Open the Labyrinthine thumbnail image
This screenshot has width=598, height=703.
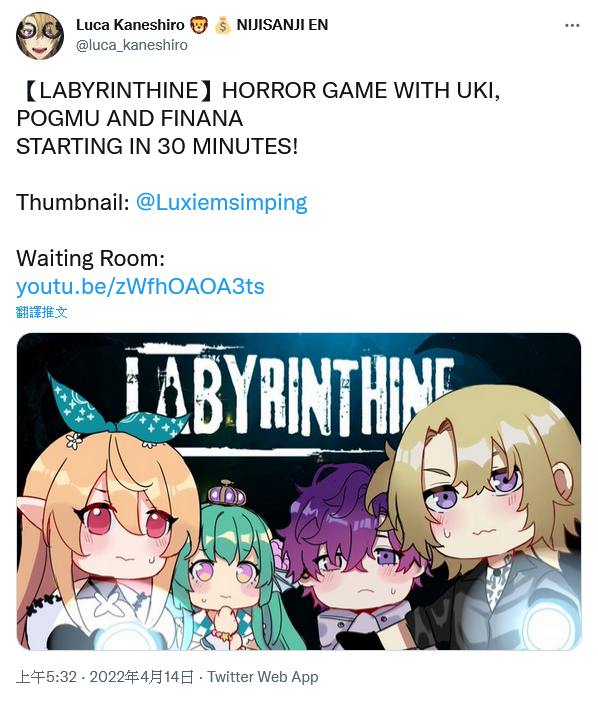click(x=299, y=491)
